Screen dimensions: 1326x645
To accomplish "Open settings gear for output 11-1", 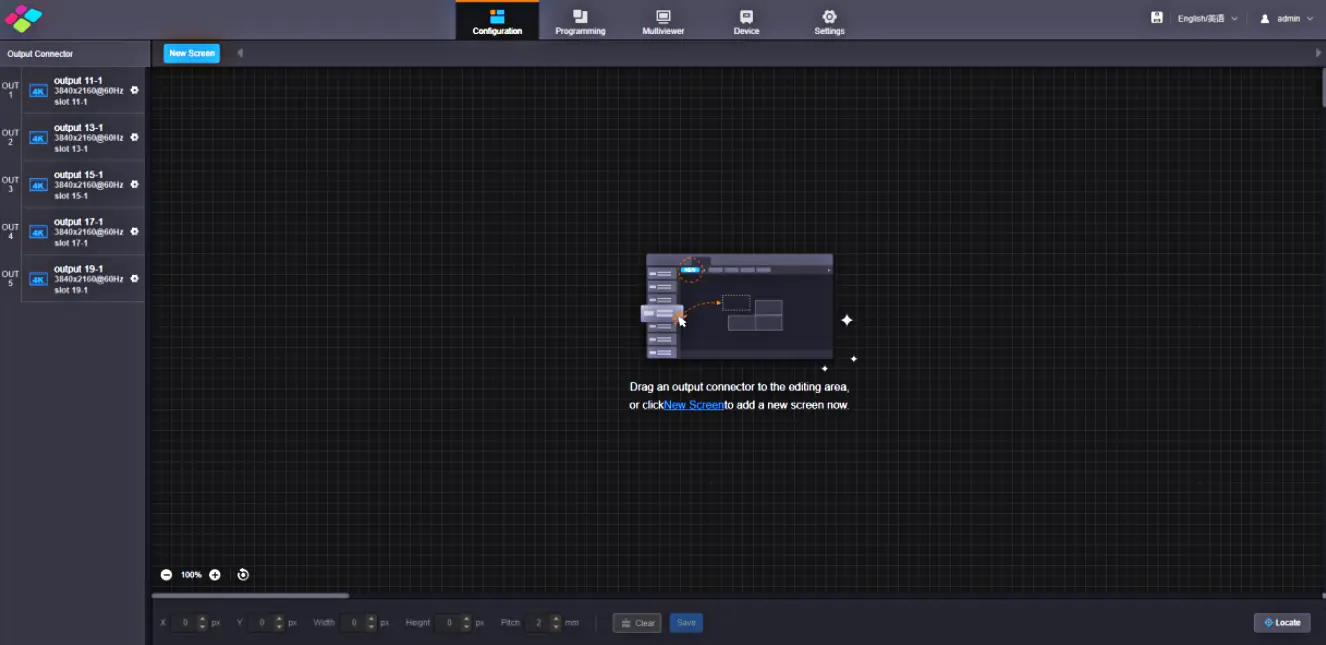I will click(135, 90).
